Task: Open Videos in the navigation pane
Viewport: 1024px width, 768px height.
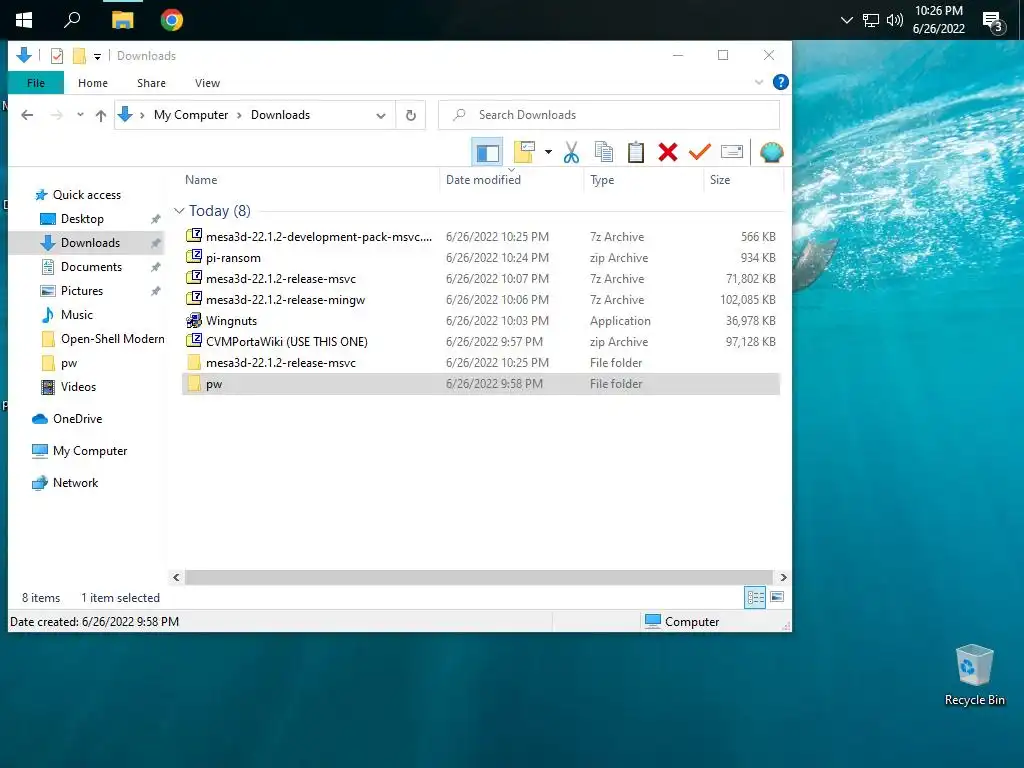Action: pyautogui.click(x=78, y=387)
